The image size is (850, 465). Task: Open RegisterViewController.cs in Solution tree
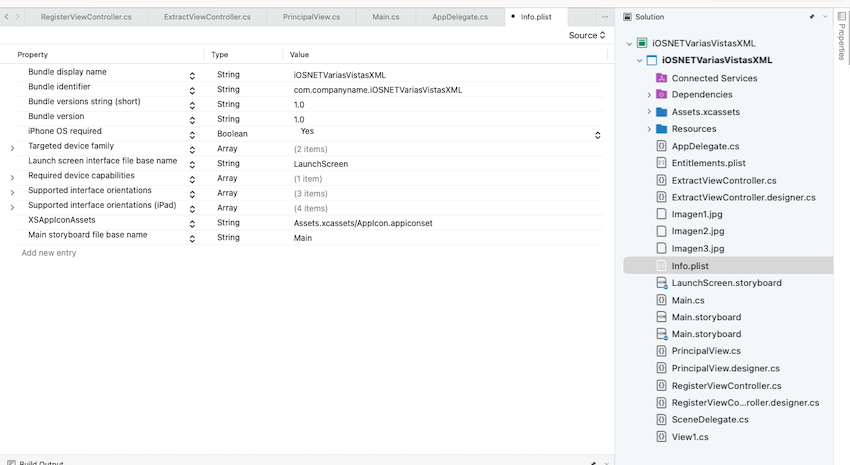(726, 386)
